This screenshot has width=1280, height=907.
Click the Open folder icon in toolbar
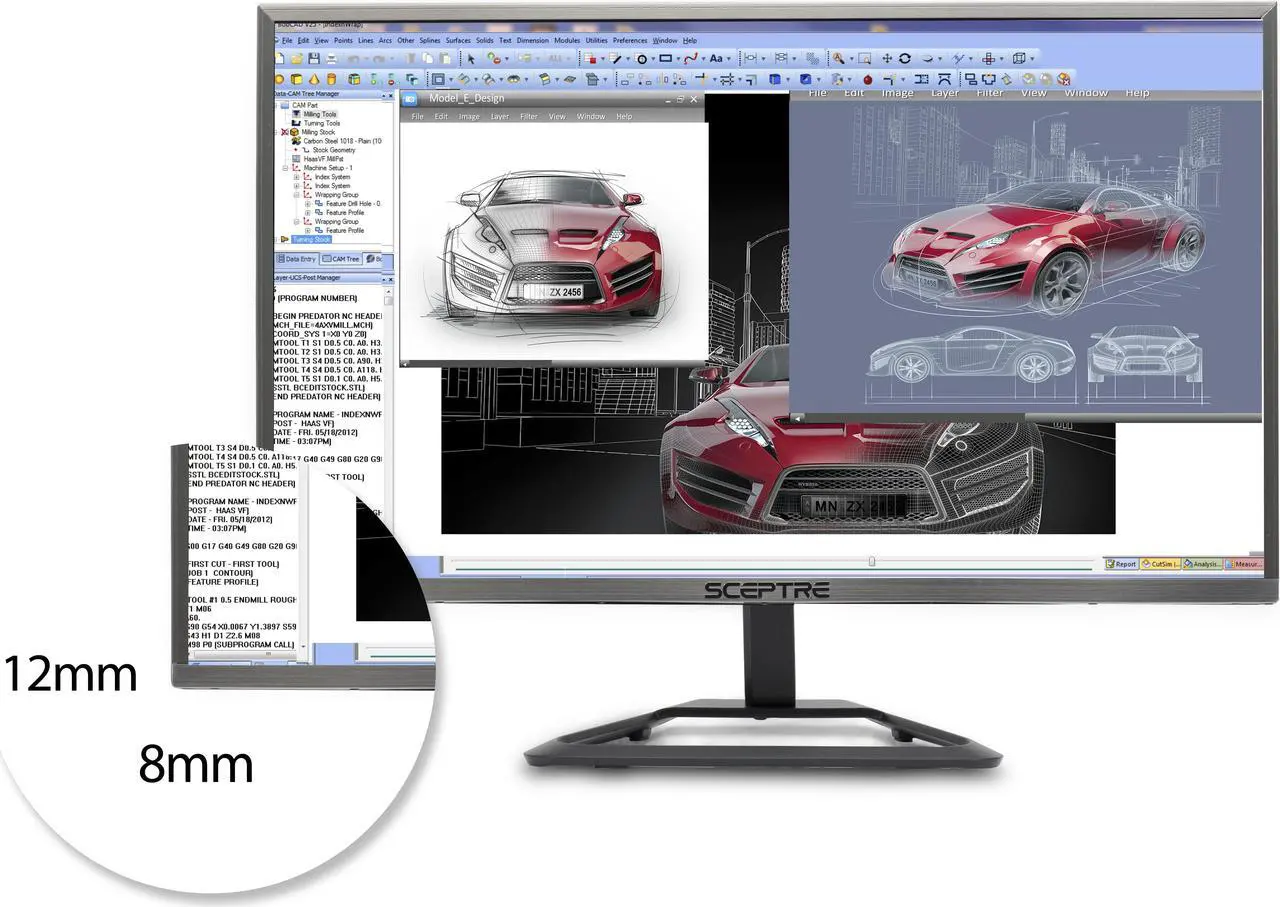tap(297, 59)
